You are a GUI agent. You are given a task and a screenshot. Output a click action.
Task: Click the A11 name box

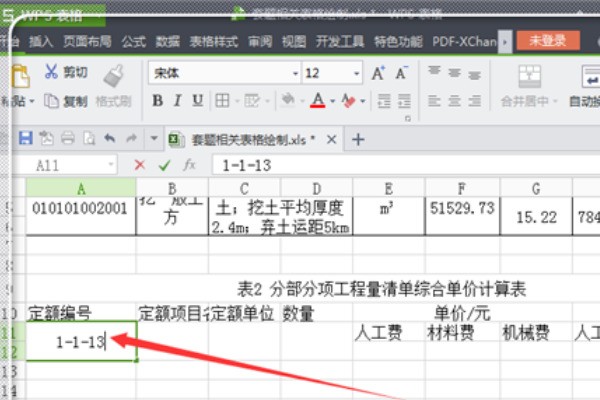[68, 165]
